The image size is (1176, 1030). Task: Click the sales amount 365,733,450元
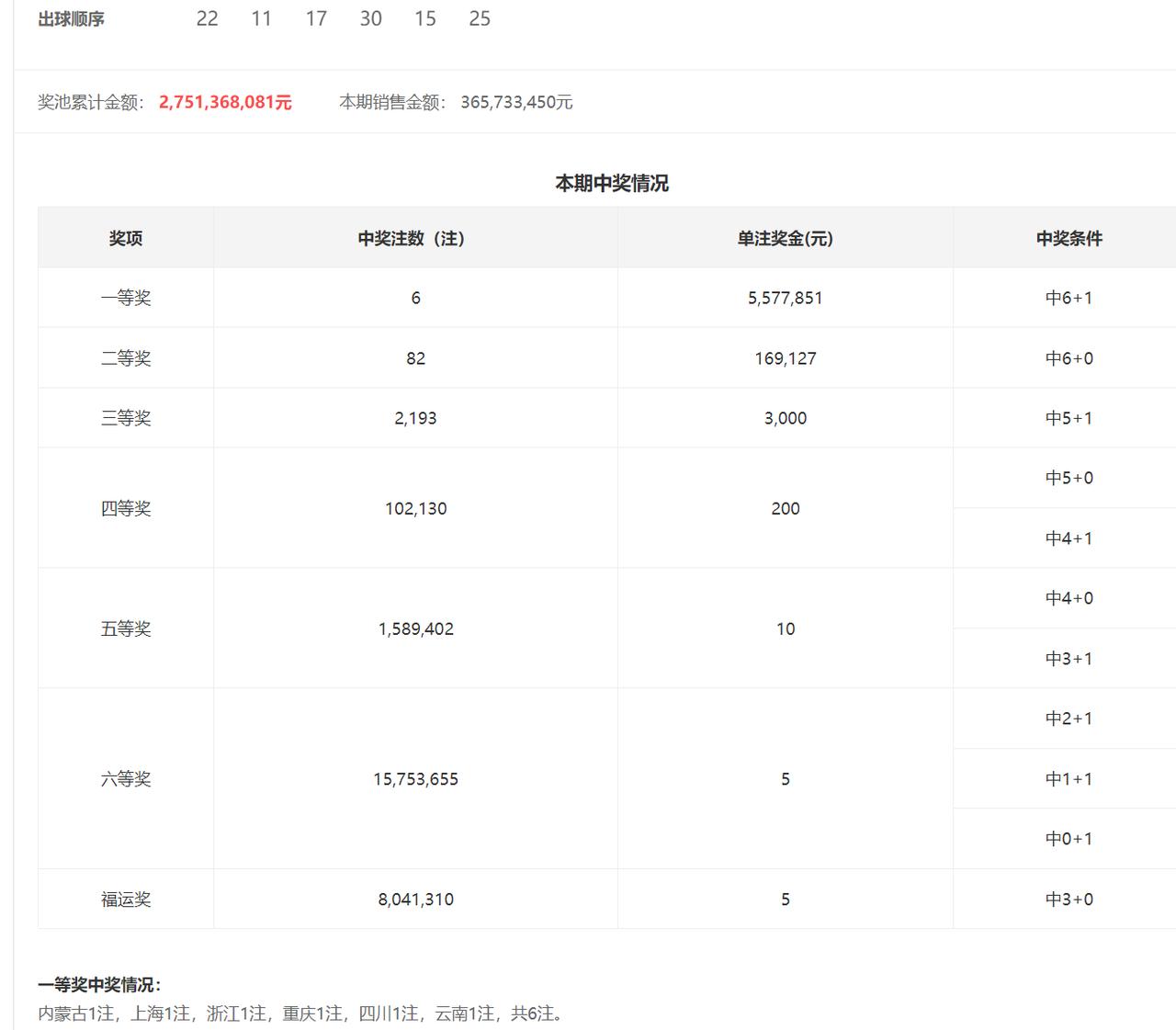(x=516, y=102)
